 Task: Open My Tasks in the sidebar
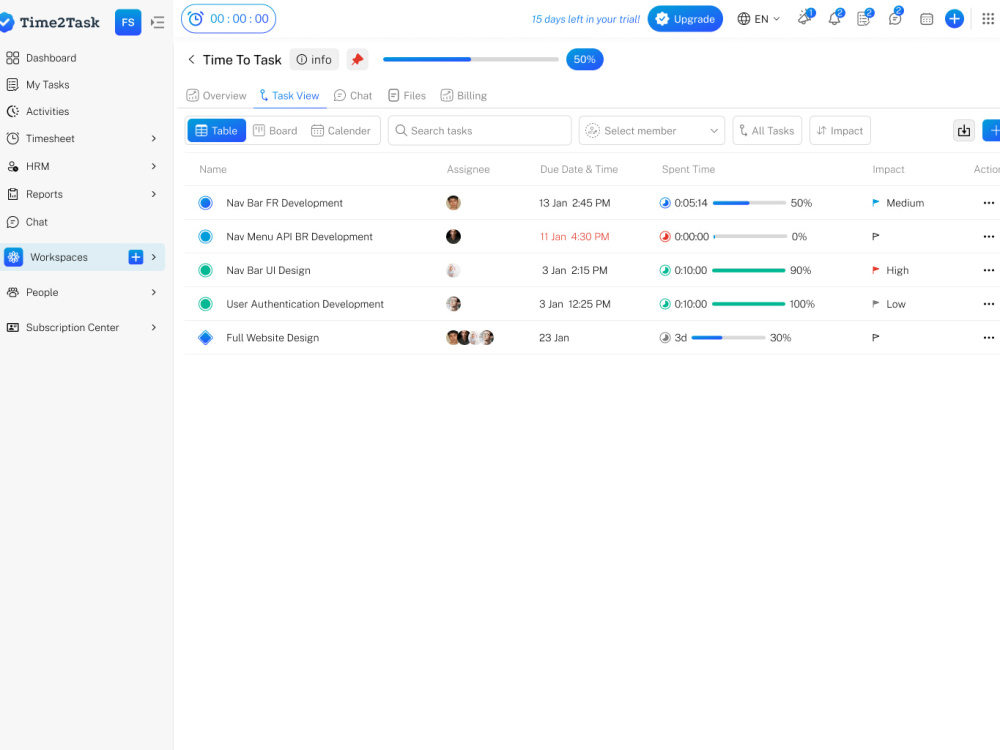coord(38,85)
